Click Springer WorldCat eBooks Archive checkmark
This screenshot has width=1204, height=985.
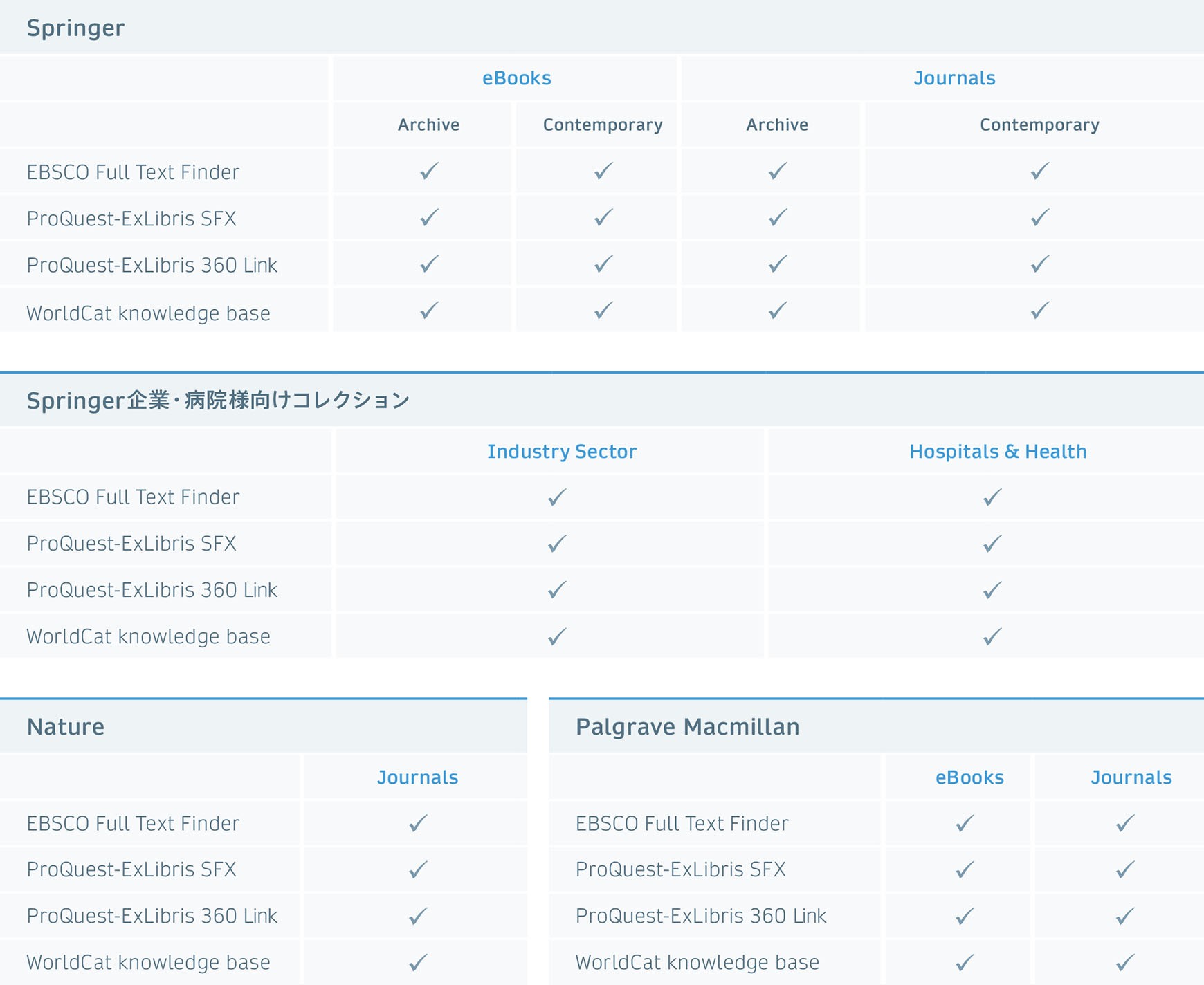click(430, 311)
